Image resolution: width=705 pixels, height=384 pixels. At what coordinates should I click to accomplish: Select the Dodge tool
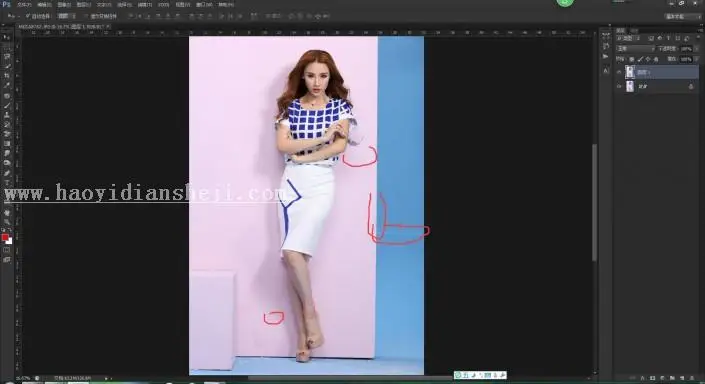(x=7, y=163)
